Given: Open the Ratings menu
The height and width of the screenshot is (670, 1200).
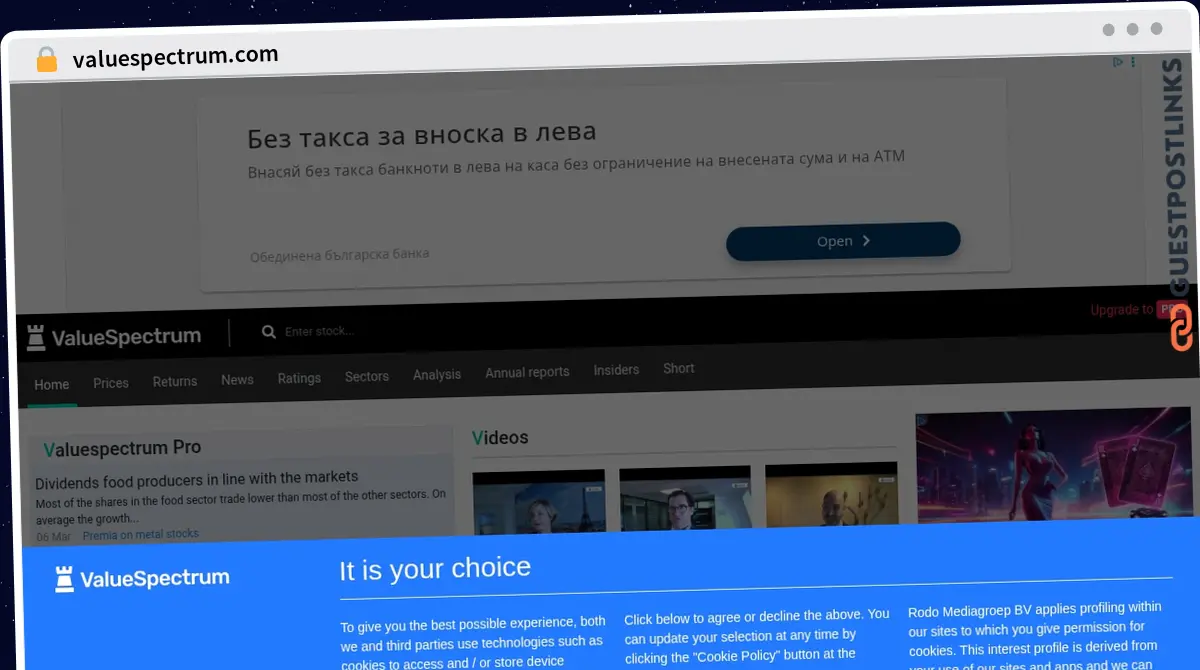Looking at the screenshot, I should 299,378.
